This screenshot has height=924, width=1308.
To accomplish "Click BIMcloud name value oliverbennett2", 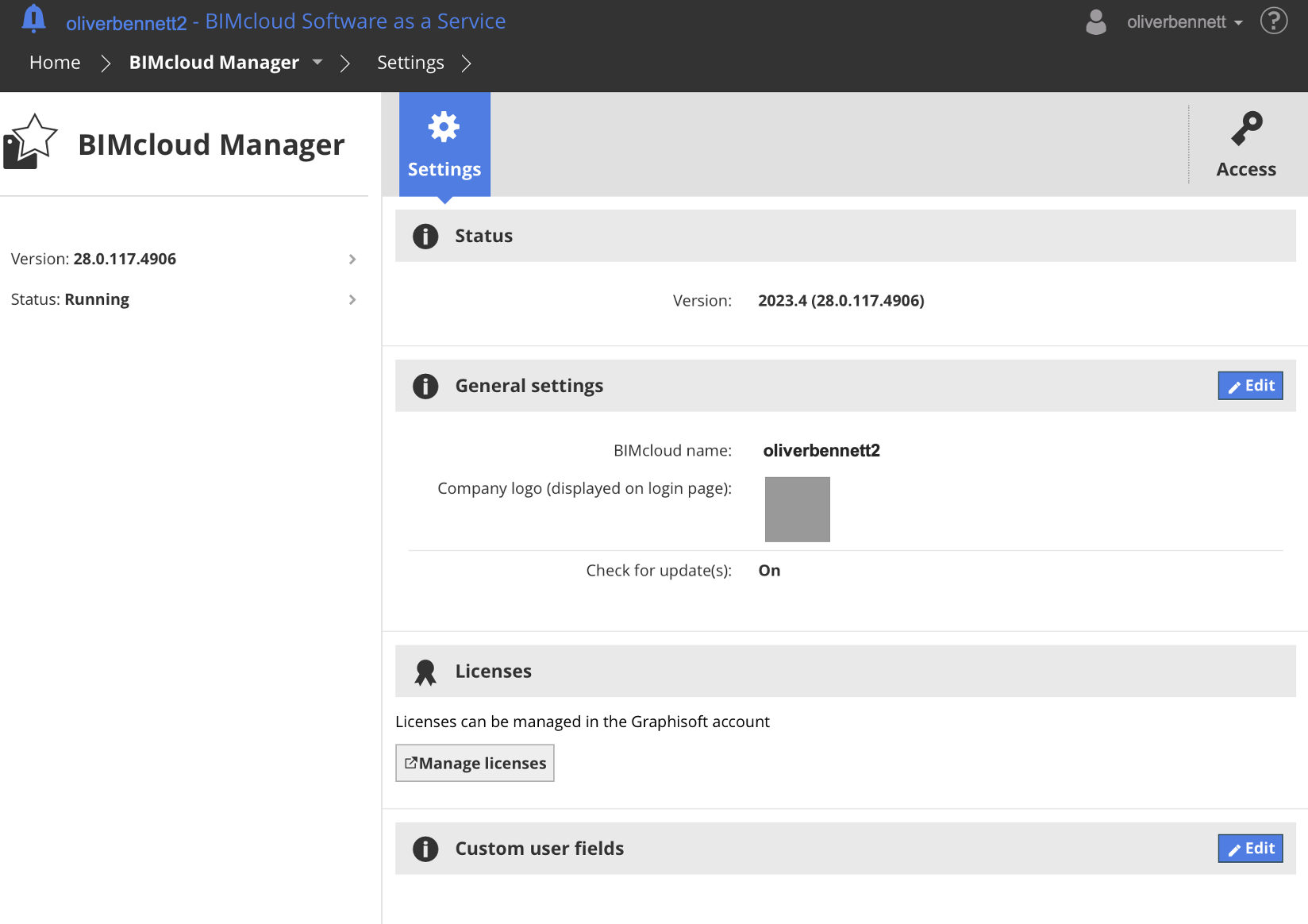I will click(821, 451).
